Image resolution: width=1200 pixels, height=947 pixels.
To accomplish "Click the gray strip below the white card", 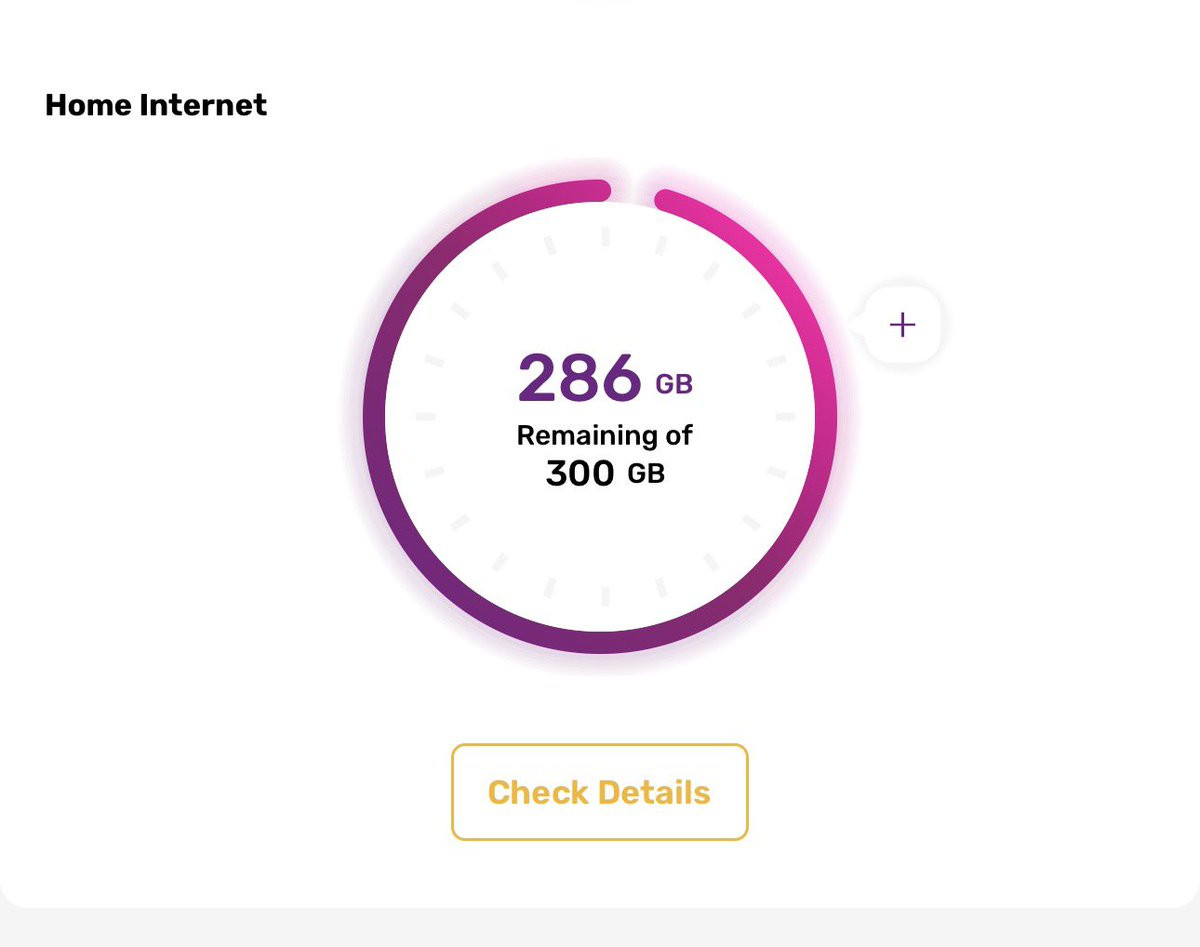I will point(600,930).
